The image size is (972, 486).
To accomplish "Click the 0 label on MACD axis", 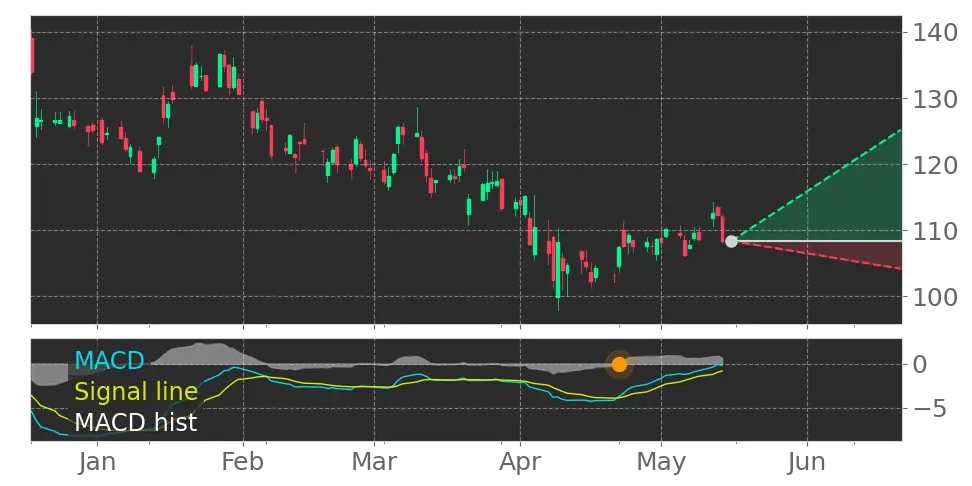I will coord(920,364).
